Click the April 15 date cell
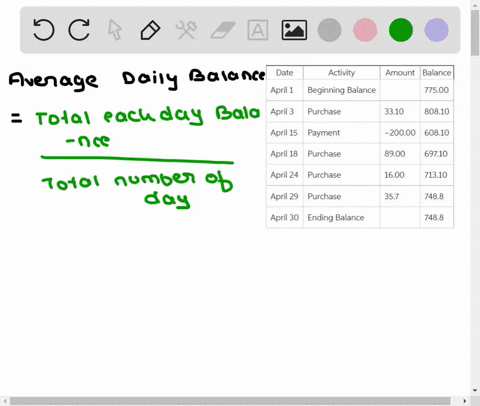Viewport: 480px width, 406px height. pos(285,133)
